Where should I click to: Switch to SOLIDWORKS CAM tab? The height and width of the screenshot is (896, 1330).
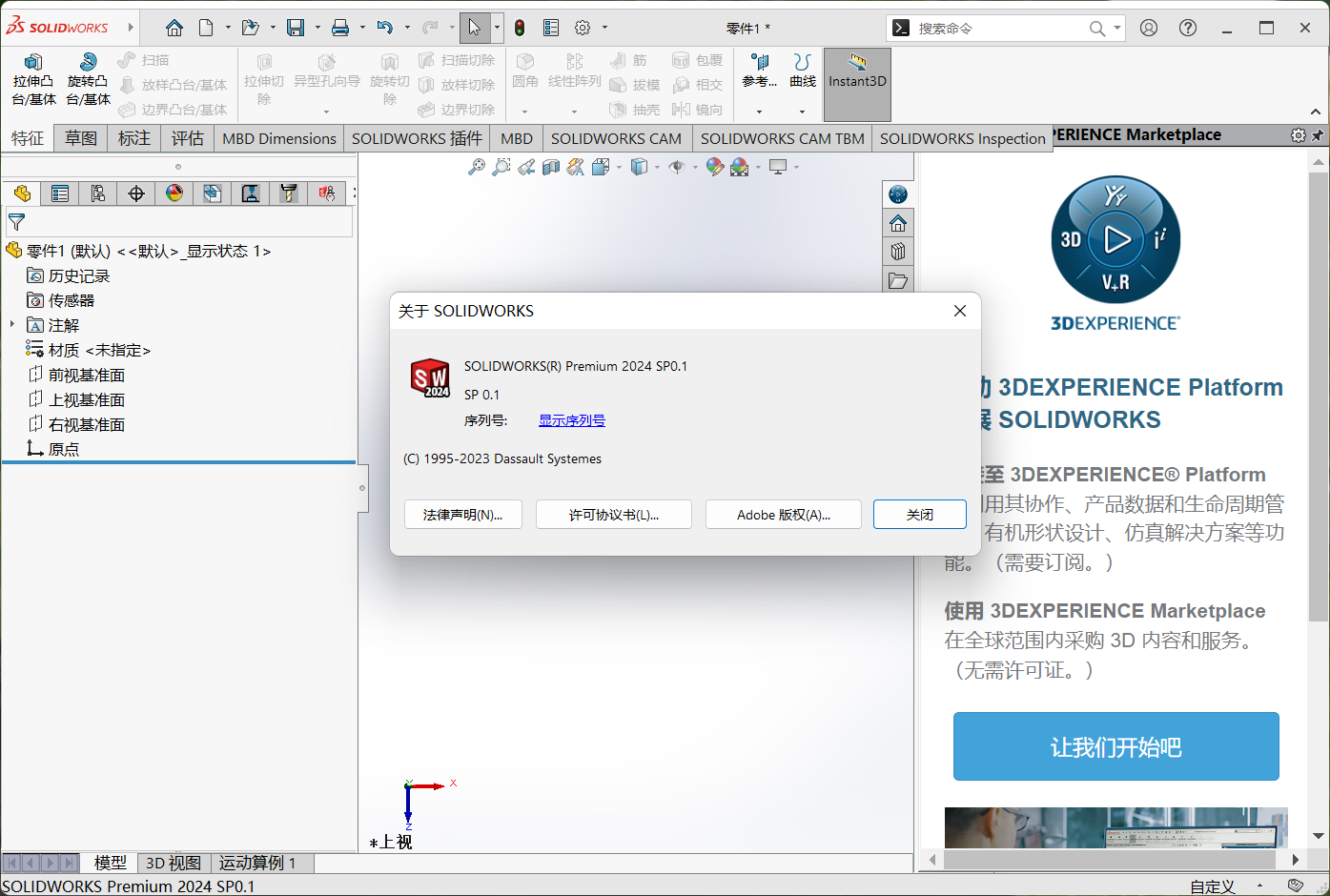(x=616, y=138)
